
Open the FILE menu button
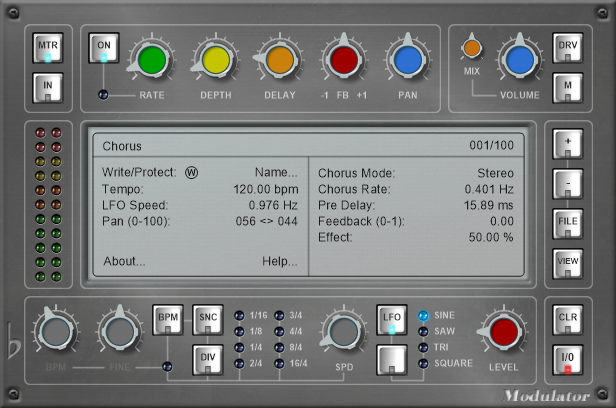click(x=566, y=221)
